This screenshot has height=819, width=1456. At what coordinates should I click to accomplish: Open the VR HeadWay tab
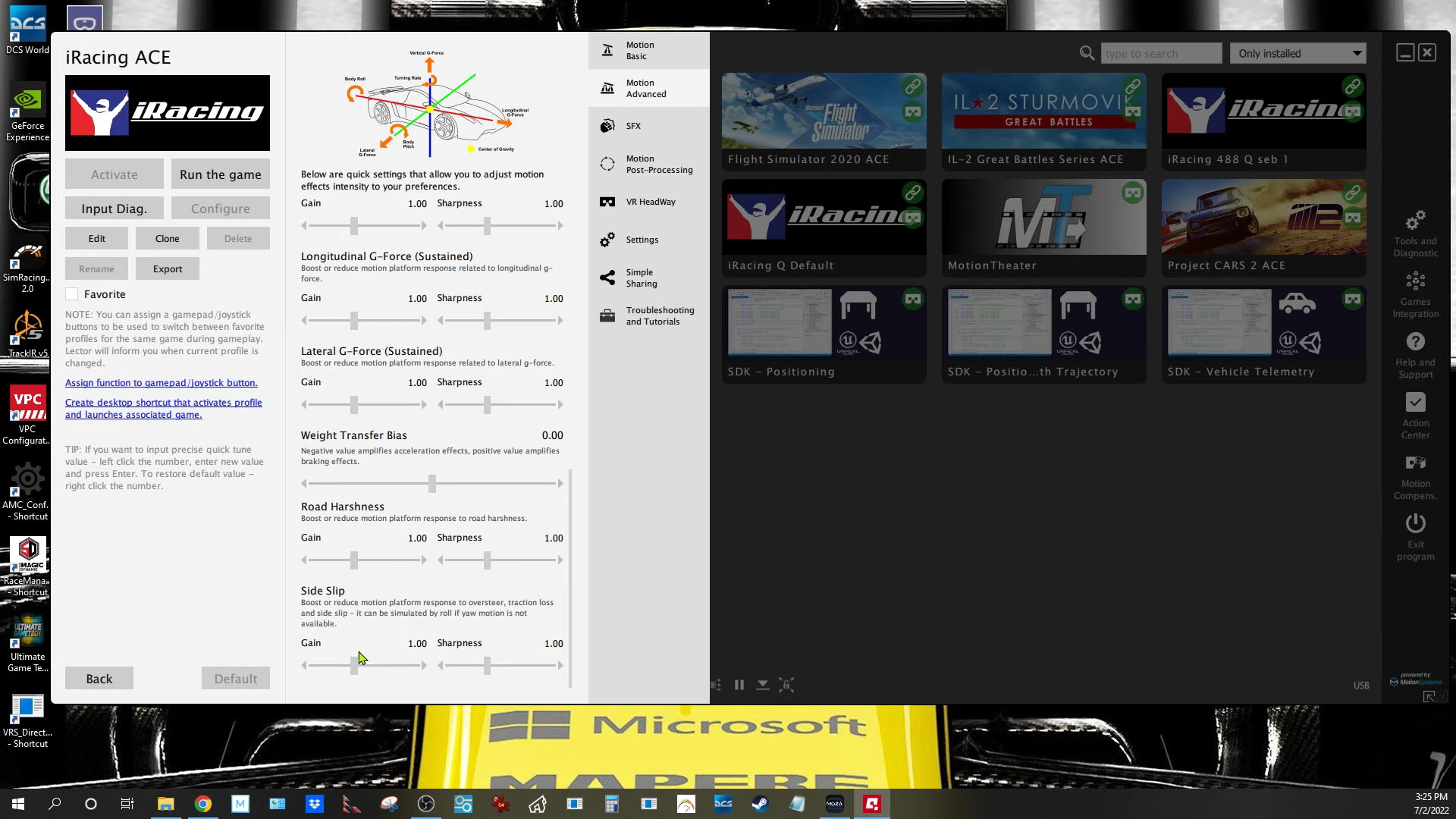tap(649, 202)
